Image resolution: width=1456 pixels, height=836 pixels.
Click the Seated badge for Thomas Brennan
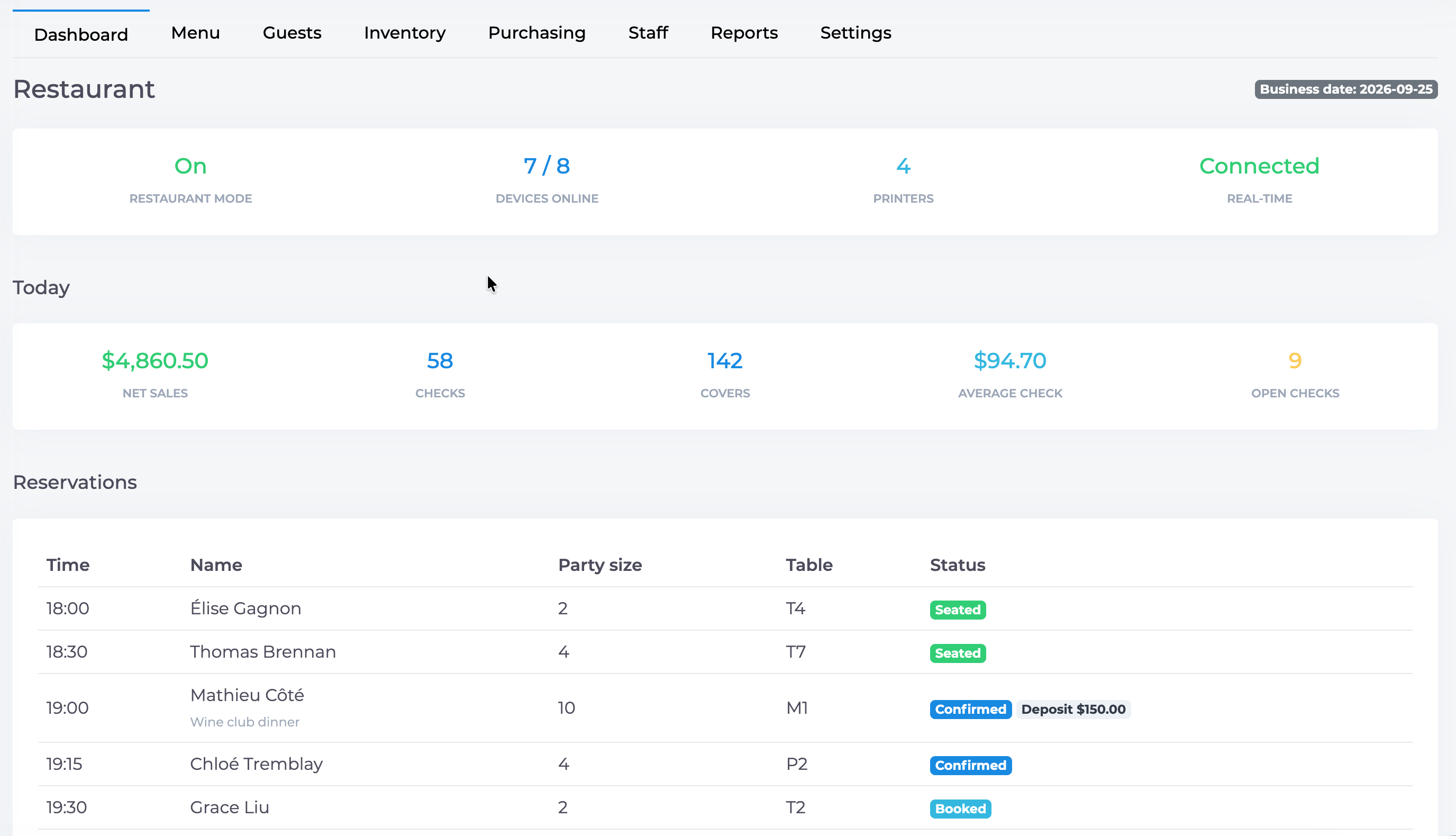coord(958,653)
